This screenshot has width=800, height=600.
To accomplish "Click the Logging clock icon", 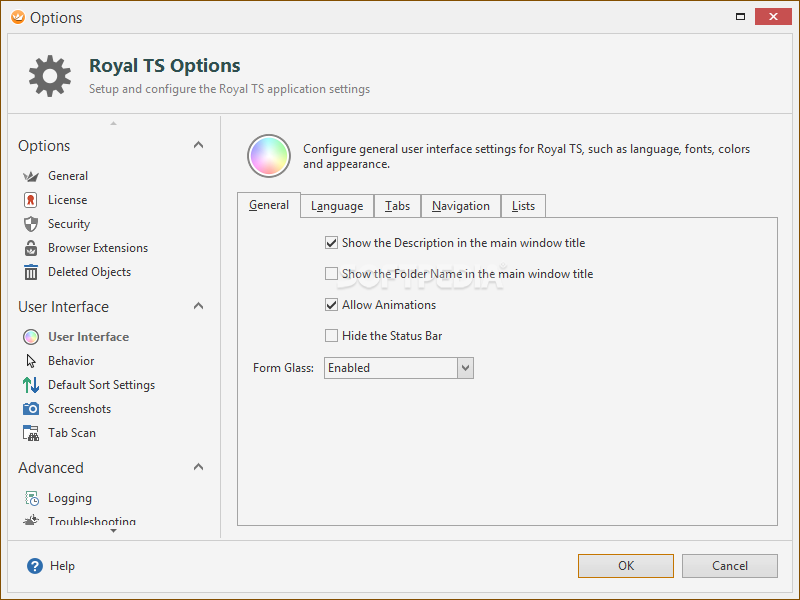I will (x=32, y=498).
